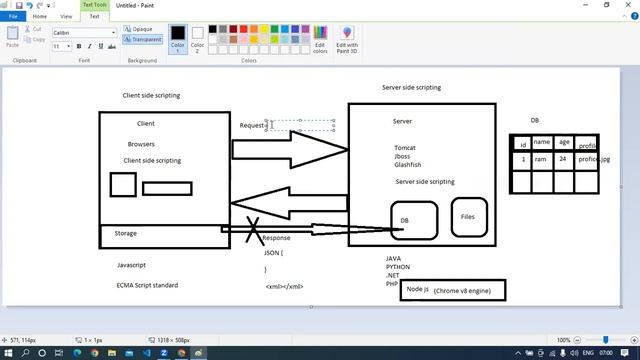640x360 pixels.
Task: Click the Text Tools contextual tab header
Action: [x=95, y=5]
